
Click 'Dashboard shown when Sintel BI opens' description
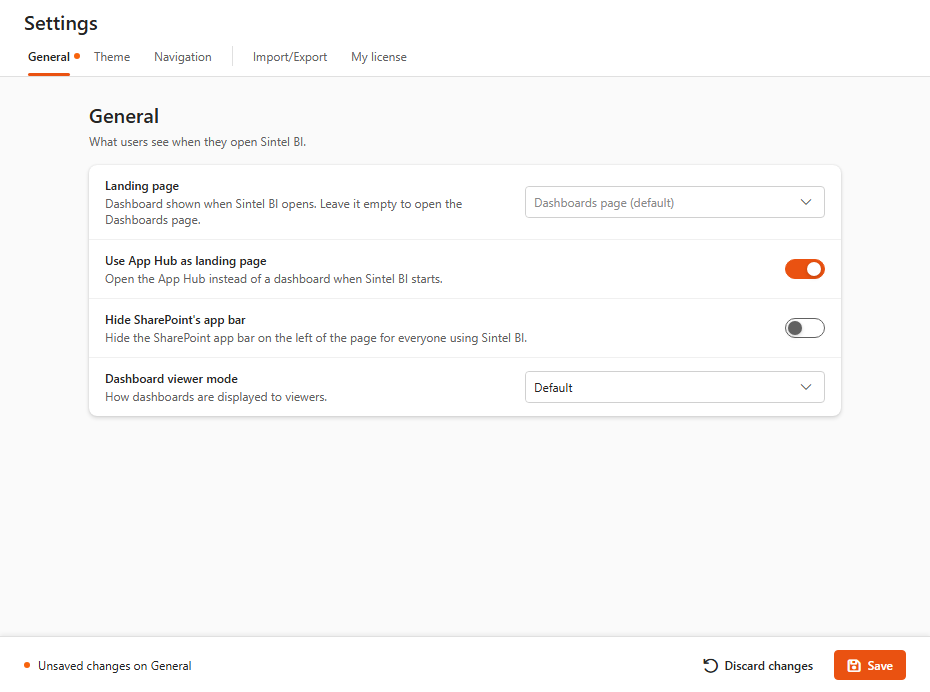click(x=284, y=212)
